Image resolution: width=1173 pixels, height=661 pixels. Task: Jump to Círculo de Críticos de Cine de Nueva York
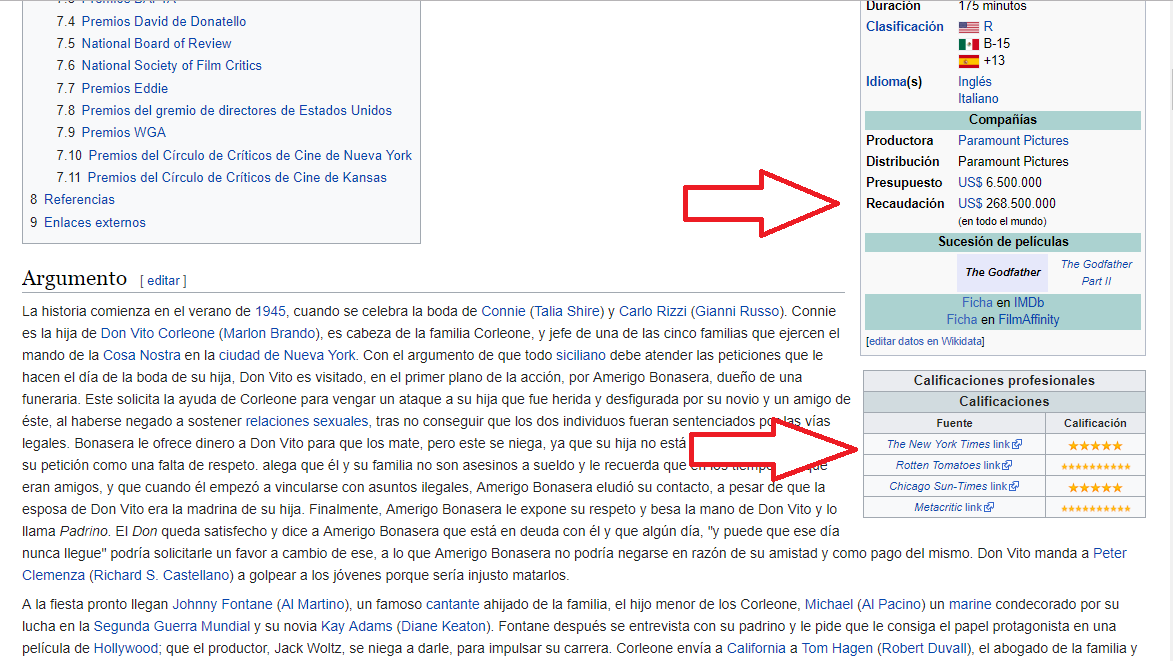250,156
